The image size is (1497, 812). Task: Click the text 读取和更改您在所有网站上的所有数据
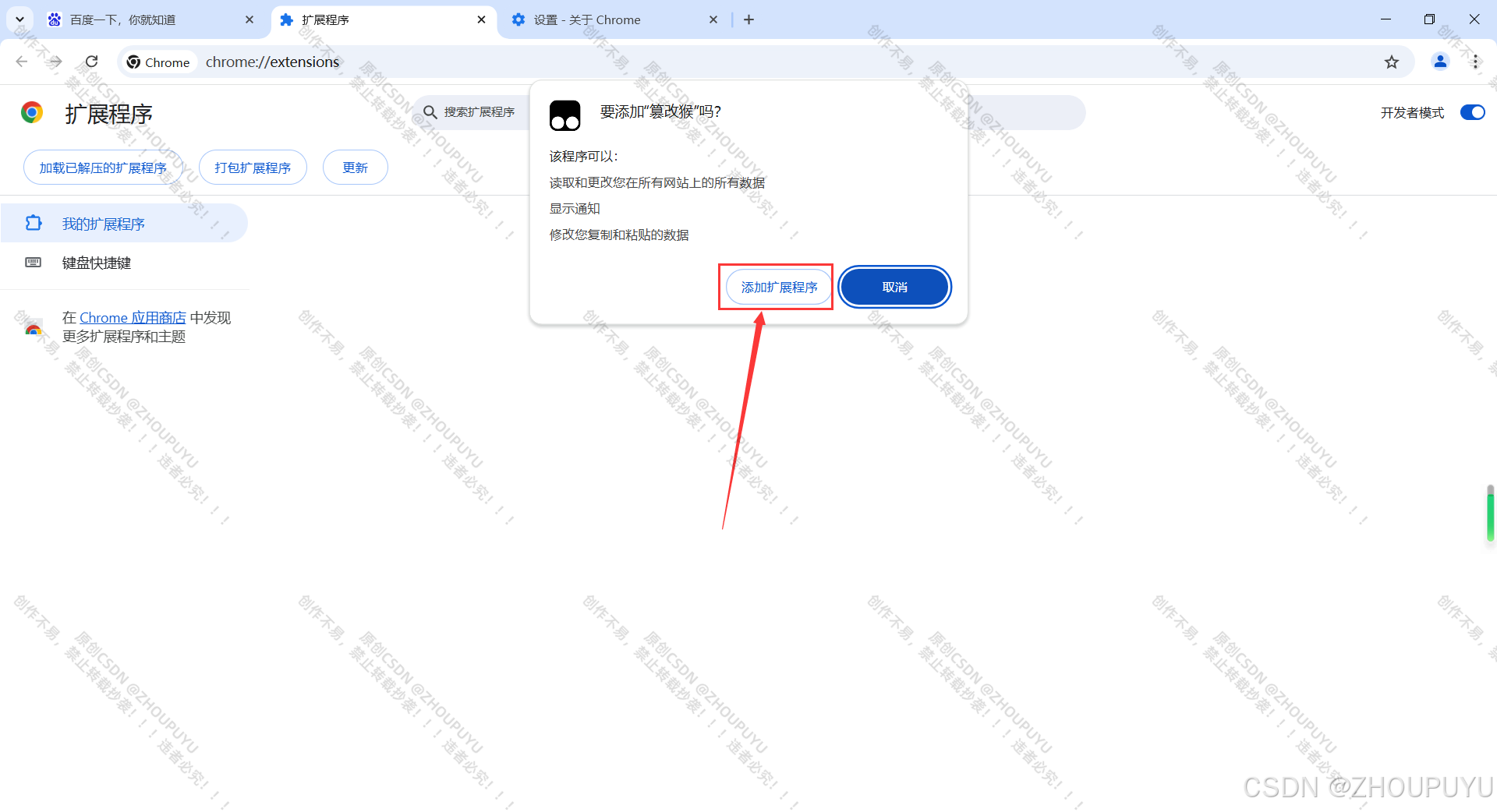click(x=657, y=182)
